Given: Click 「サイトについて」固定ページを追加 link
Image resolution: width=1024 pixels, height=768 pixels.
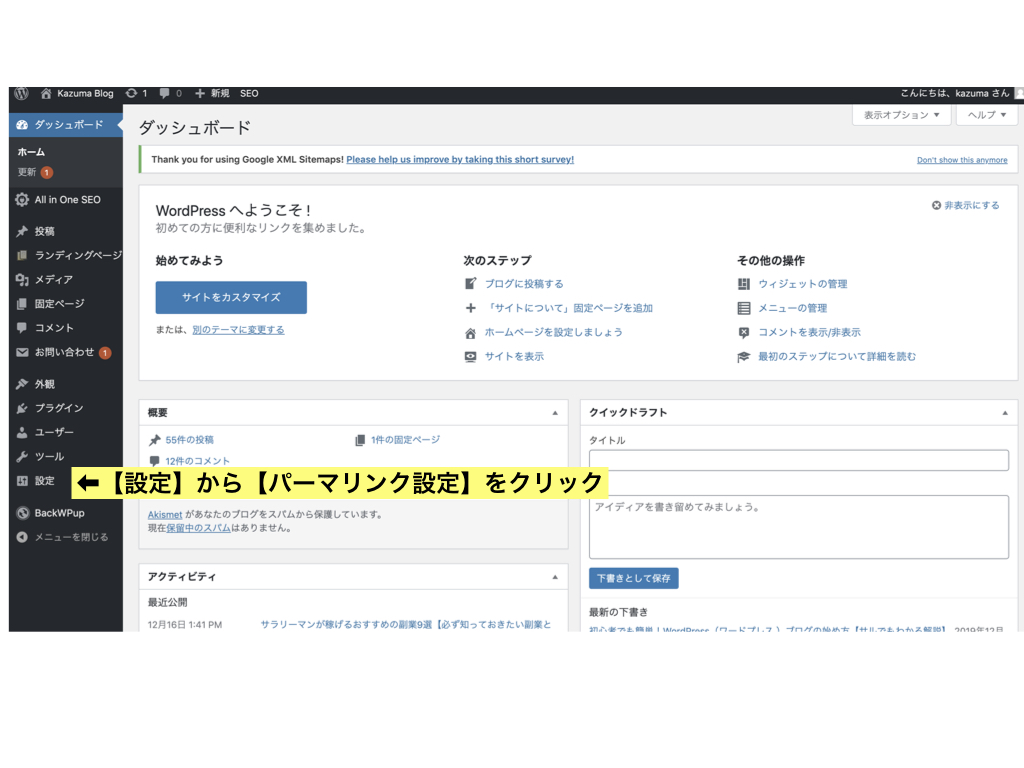Looking at the screenshot, I should tap(569, 308).
